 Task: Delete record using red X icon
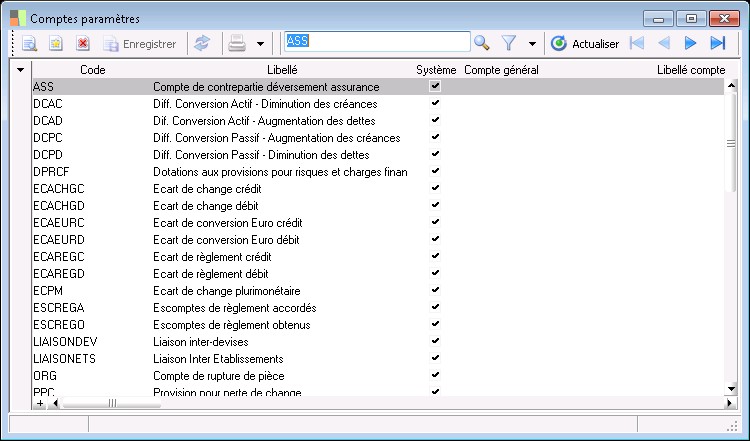[x=83, y=44]
